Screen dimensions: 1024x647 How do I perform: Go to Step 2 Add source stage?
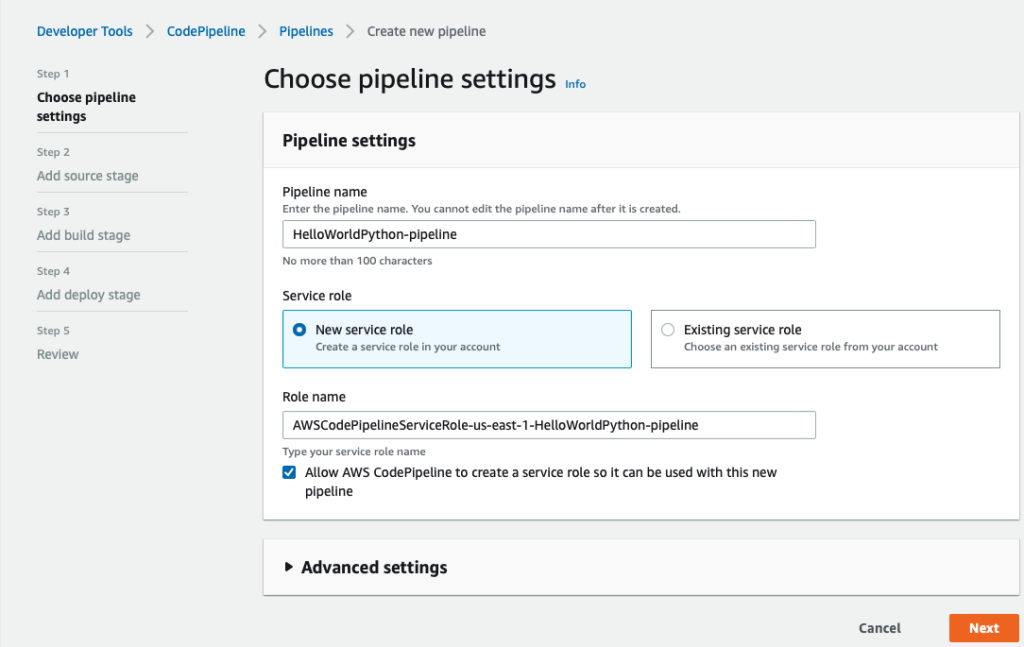88,176
